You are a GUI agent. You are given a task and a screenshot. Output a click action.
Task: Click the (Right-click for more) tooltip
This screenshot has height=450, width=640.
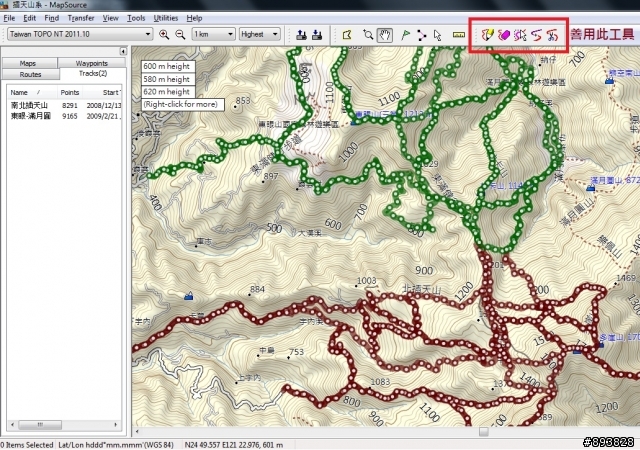pyautogui.click(x=182, y=105)
